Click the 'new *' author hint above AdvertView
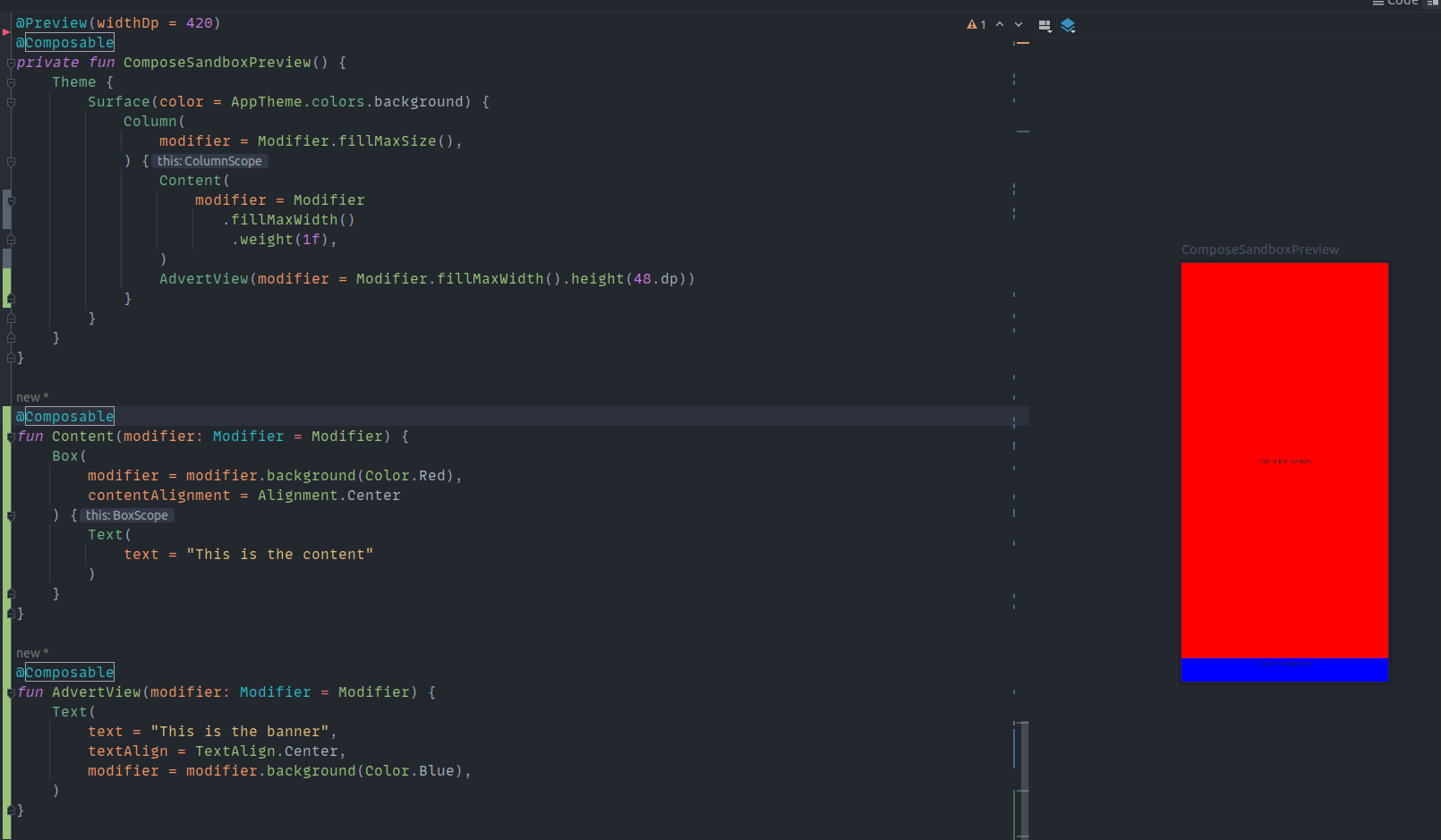The height and width of the screenshot is (840, 1441). coord(32,653)
